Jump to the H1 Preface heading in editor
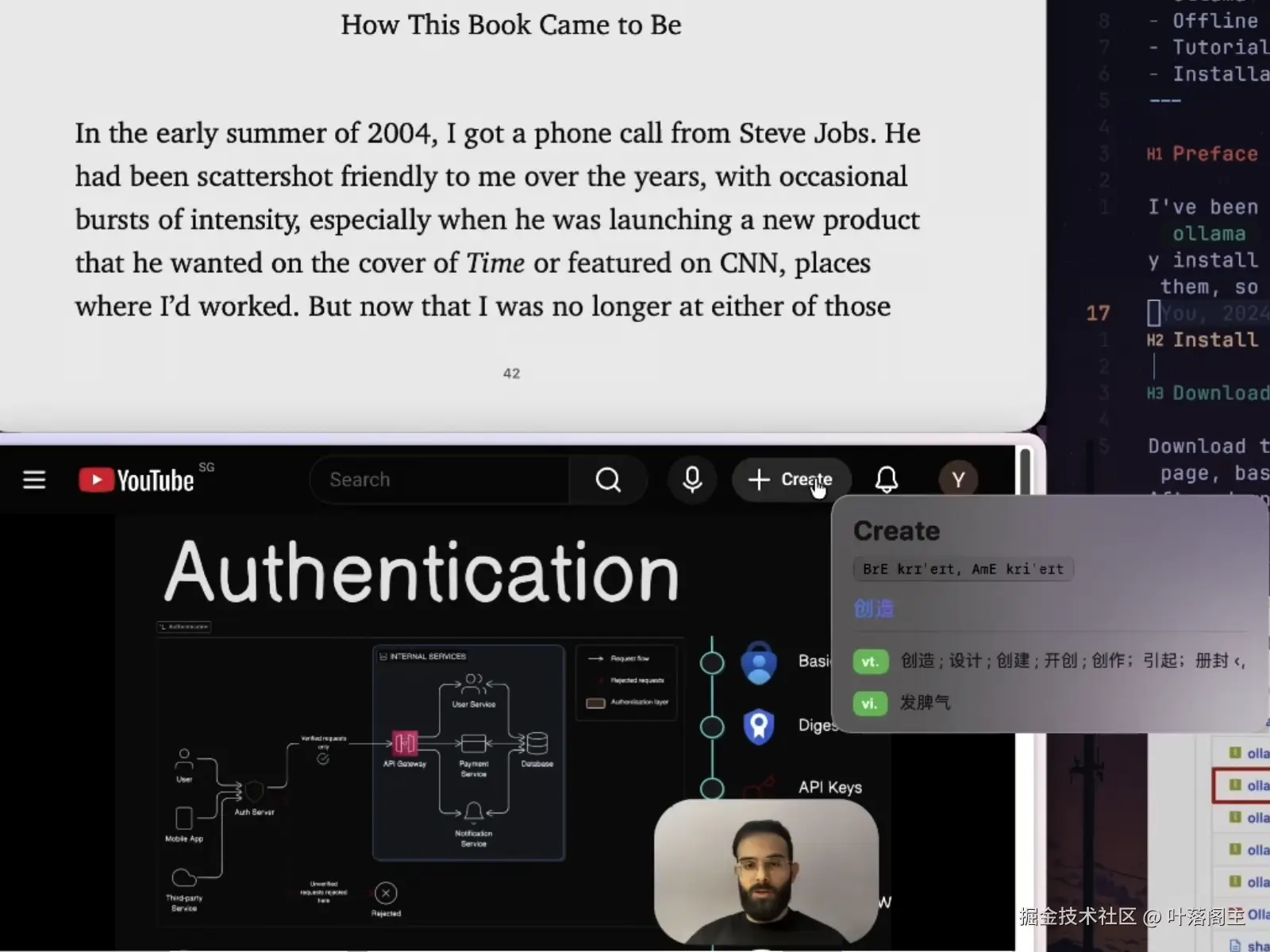 [1214, 154]
